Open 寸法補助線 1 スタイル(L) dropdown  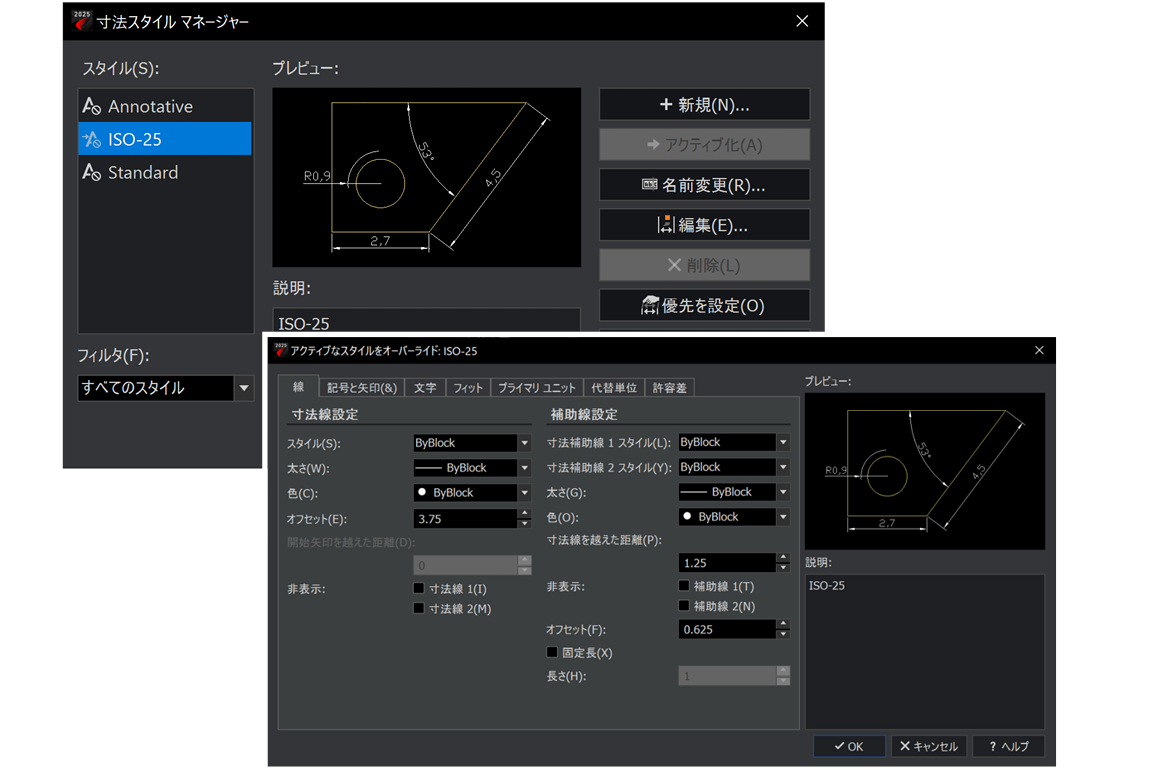click(783, 442)
